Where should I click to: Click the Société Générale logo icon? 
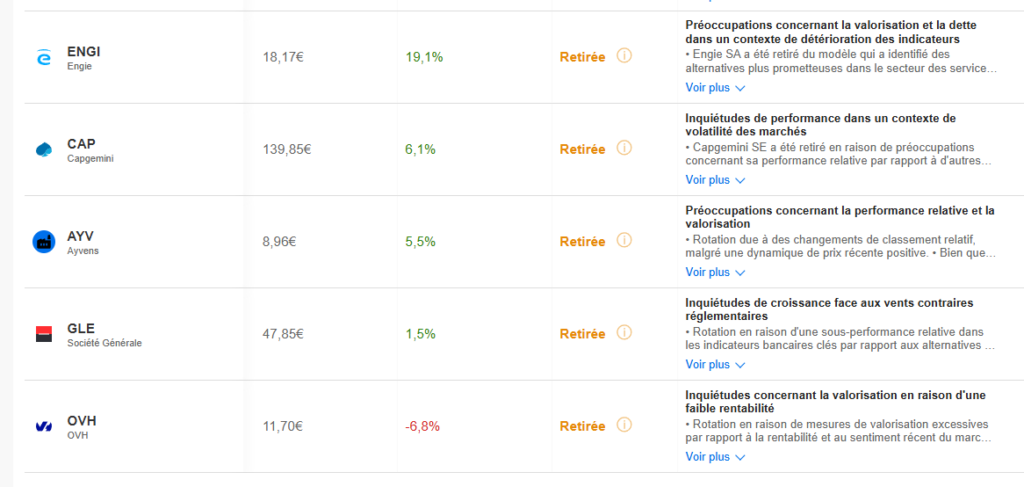(x=44, y=334)
